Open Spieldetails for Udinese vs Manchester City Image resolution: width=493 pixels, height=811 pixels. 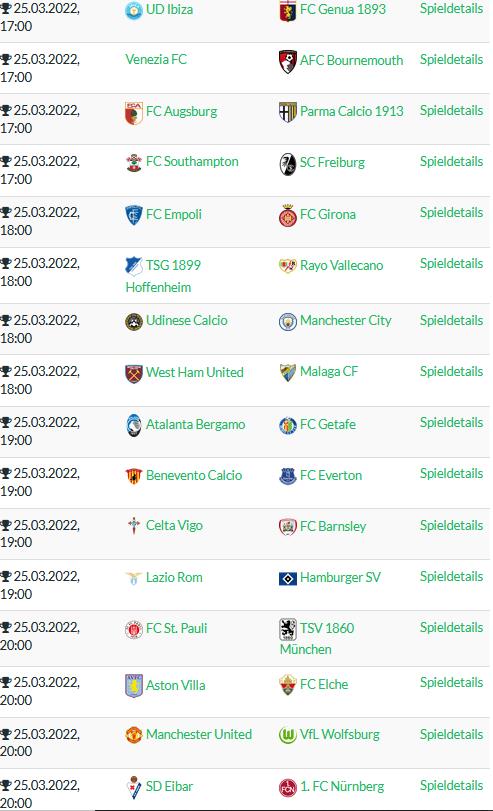tap(451, 321)
